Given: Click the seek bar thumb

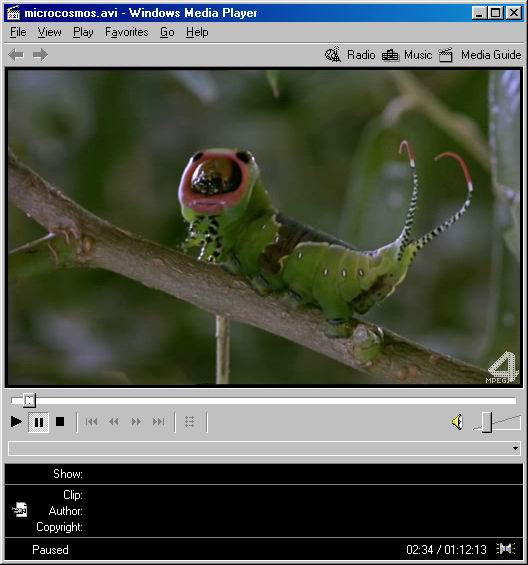Looking at the screenshot, I should [29, 400].
